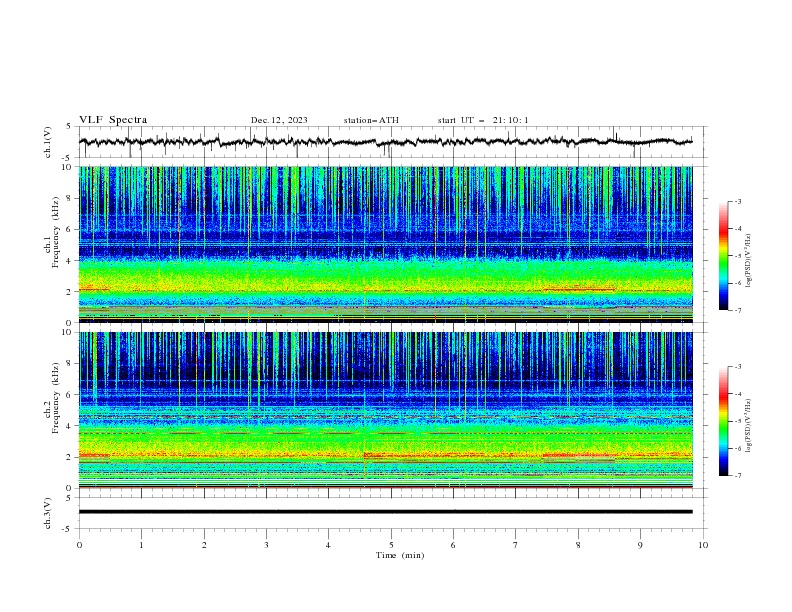The width and height of the screenshot is (792, 612).
Task: Click the flat ch.3 voltage trace
Action: point(386,512)
